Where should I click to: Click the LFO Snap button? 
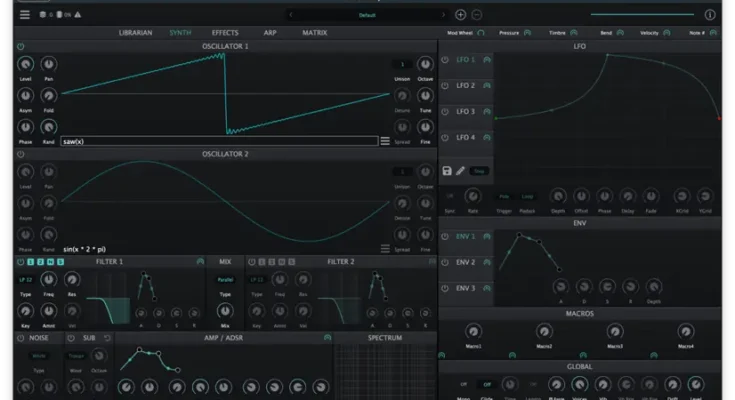click(479, 171)
